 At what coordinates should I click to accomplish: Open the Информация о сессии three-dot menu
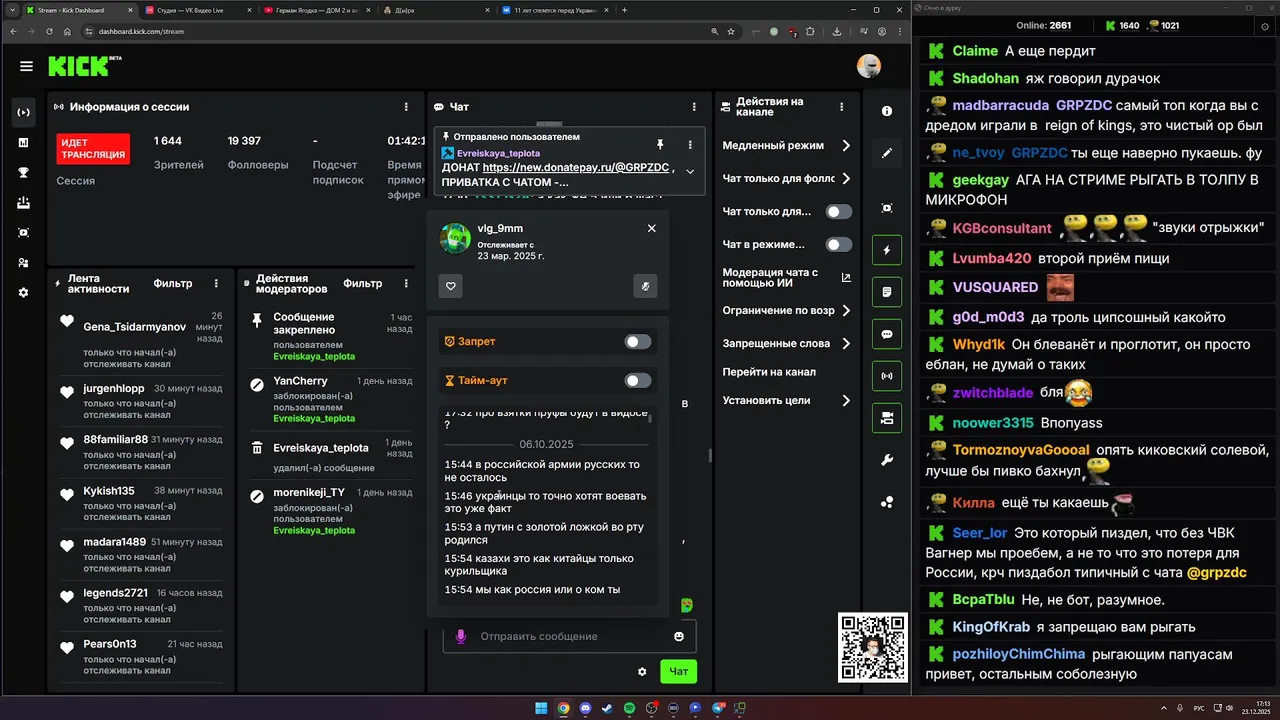(406, 107)
